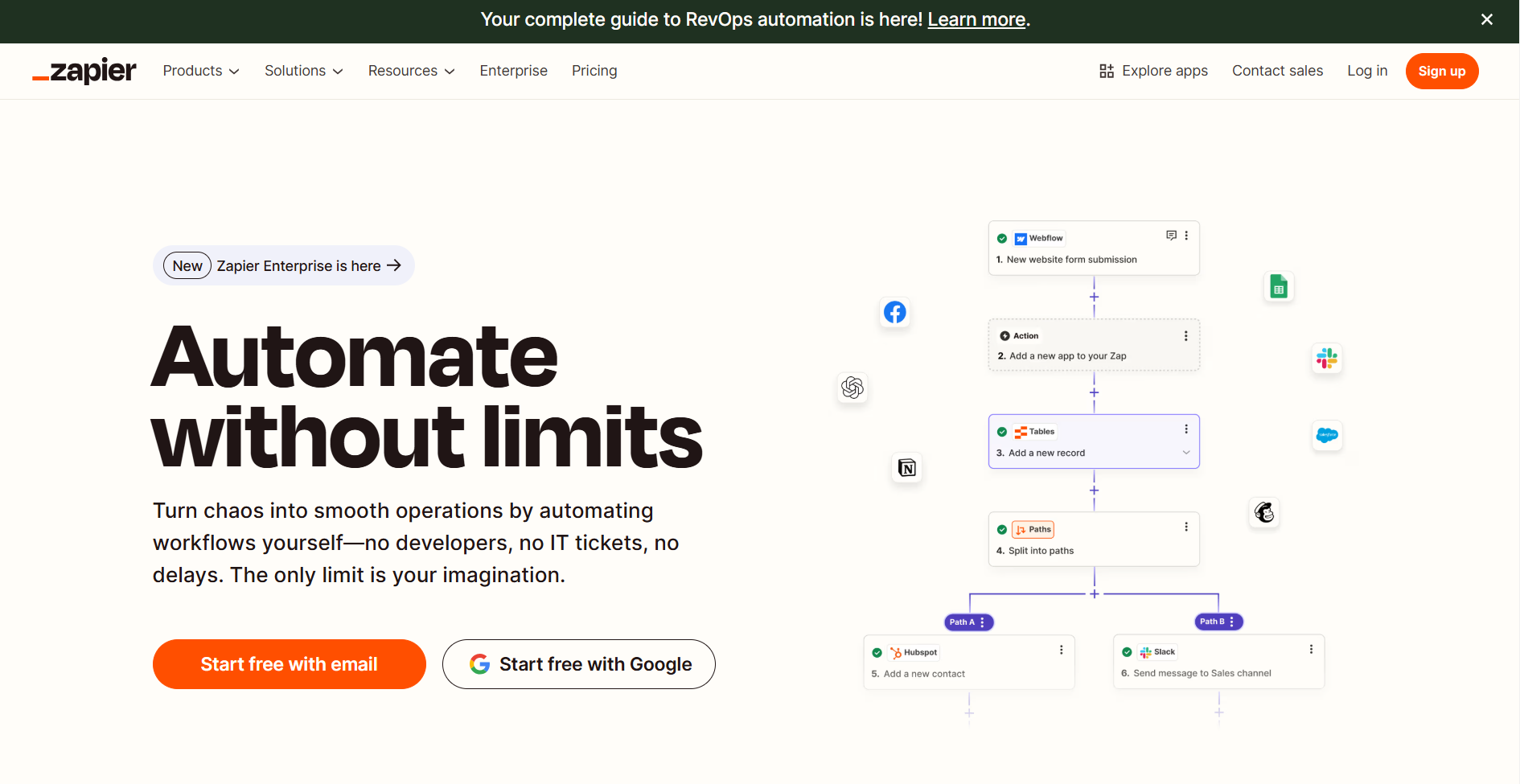Expand the Tables step chevron
The image size is (1520, 784).
click(1186, 453)
